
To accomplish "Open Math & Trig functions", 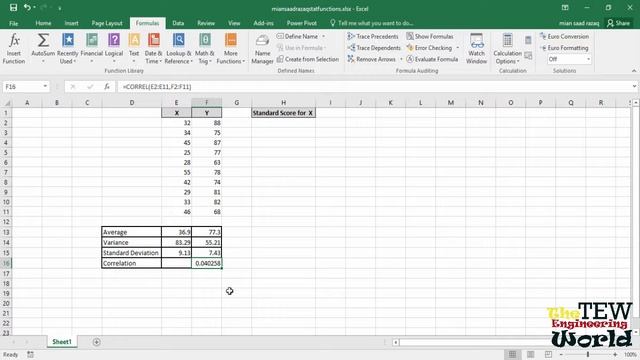I will pyautogui.click(x=204, y=49).
